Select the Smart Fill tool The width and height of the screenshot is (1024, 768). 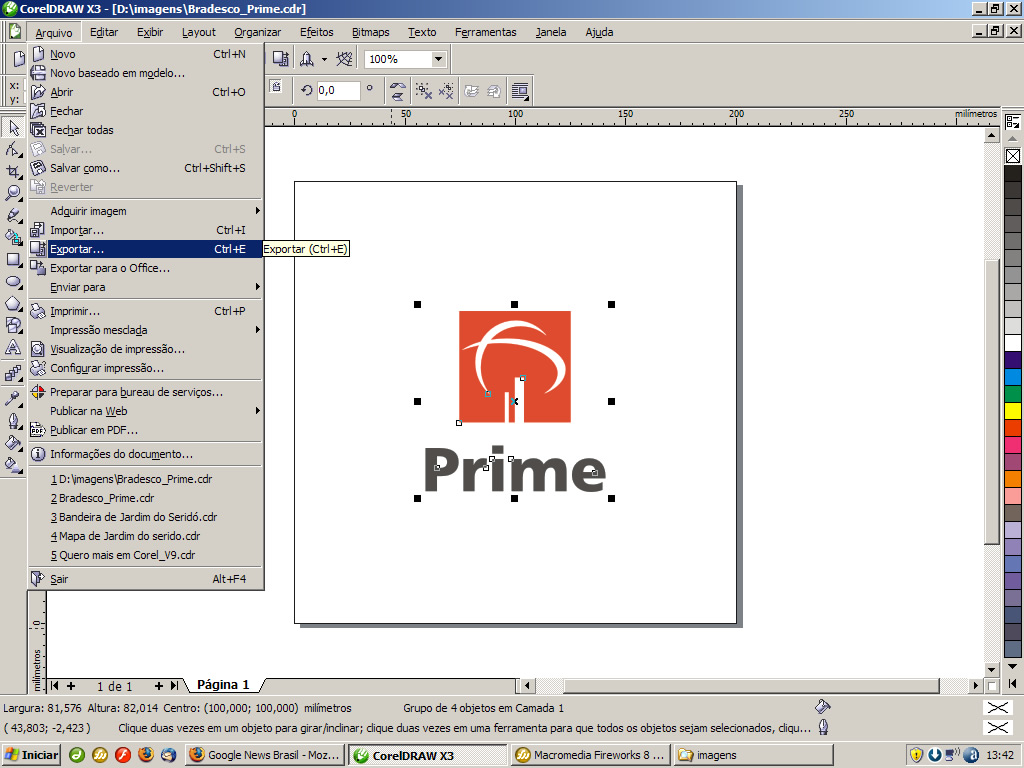pos(13,237)
